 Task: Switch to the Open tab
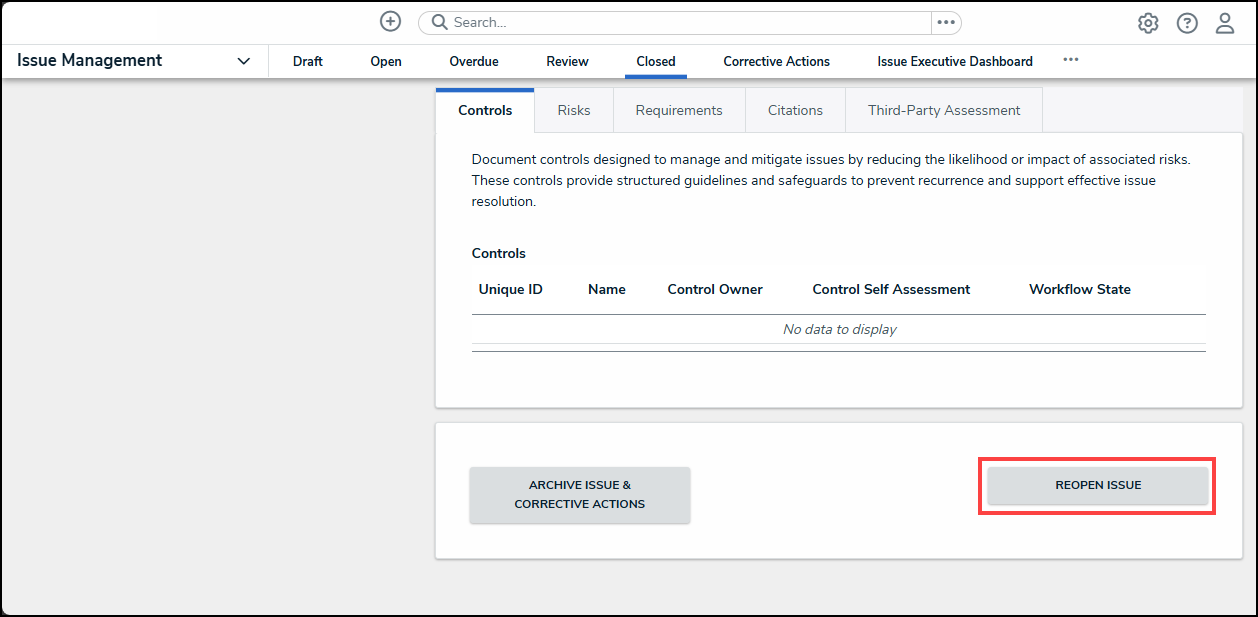point(386,61)
